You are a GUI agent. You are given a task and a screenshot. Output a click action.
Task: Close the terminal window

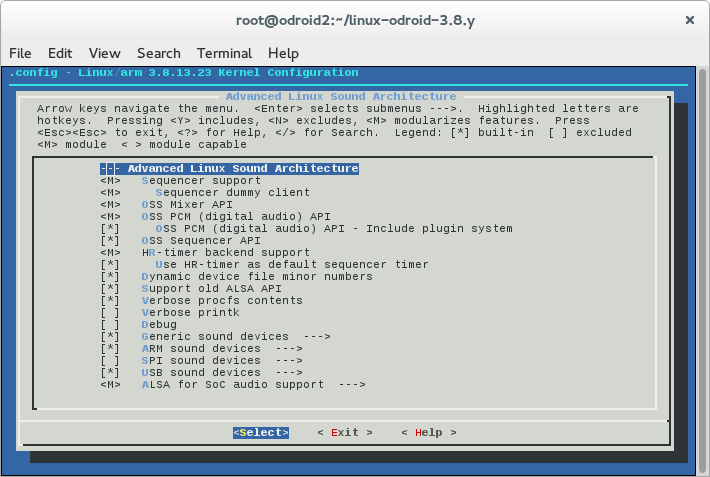pos(690,19)
